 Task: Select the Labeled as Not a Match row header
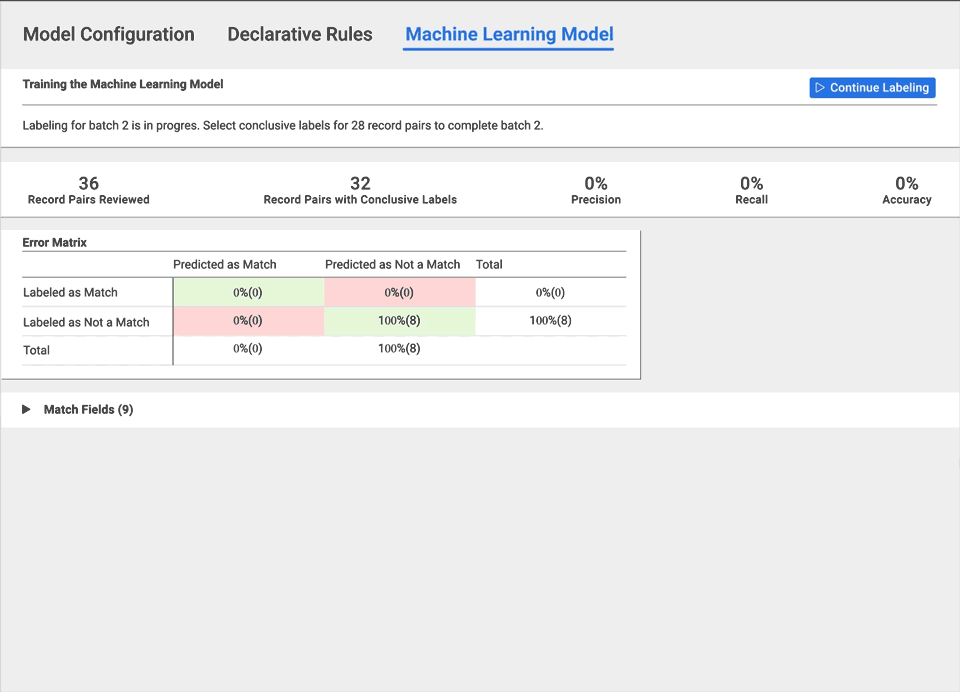point(86,322)
